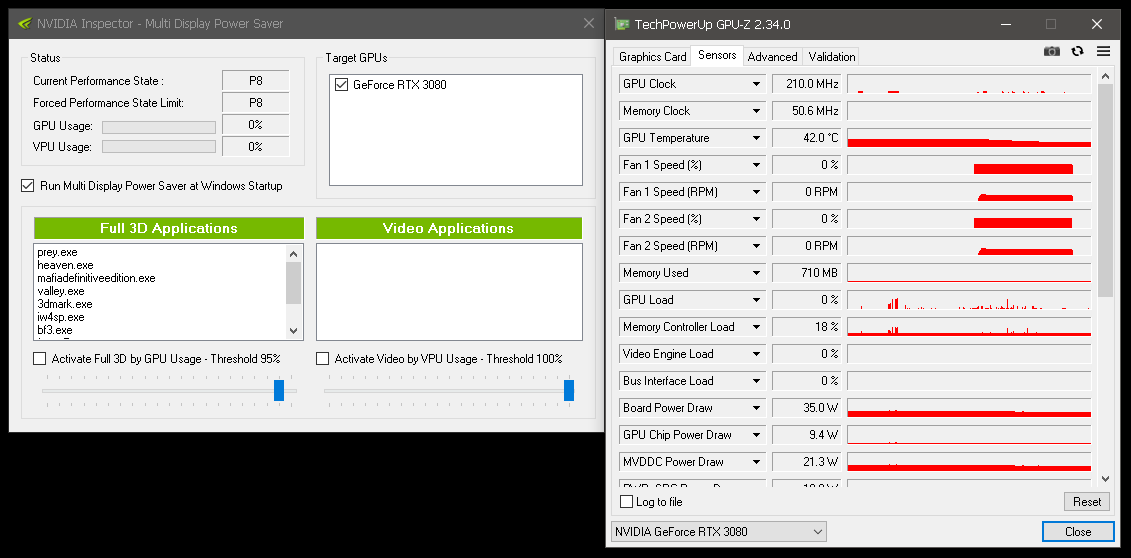
Task: Switch to the Graphics Card tab
Action: pyautogui.click(x=652, y=57)
